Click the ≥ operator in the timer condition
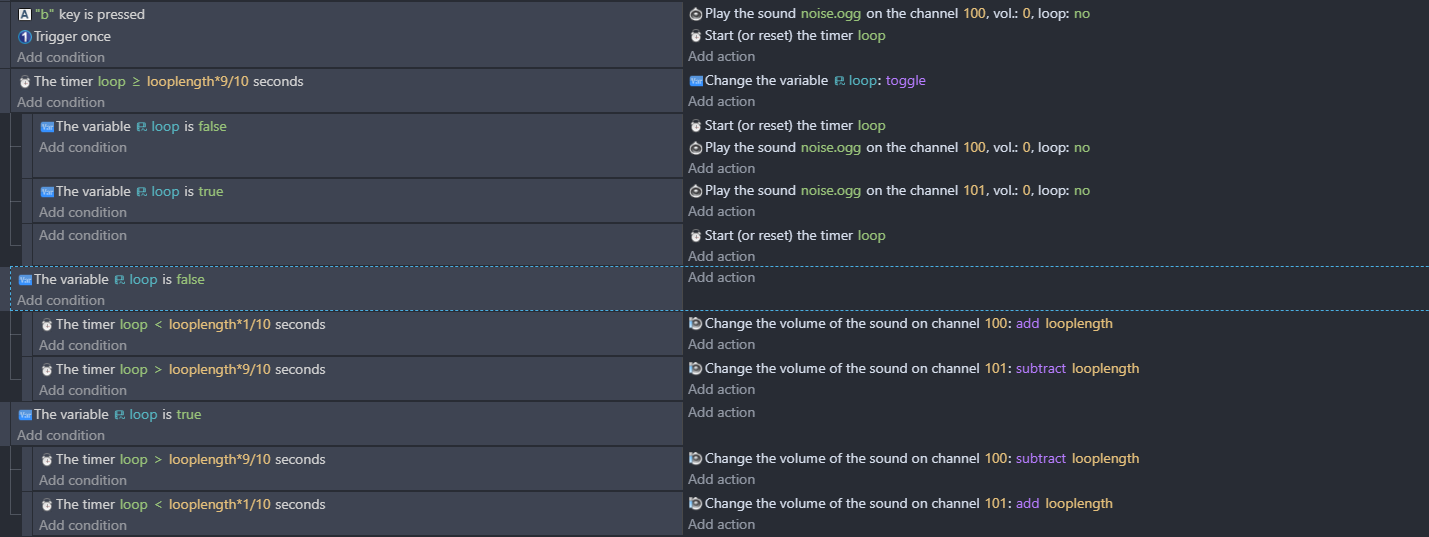 [136, 82]
